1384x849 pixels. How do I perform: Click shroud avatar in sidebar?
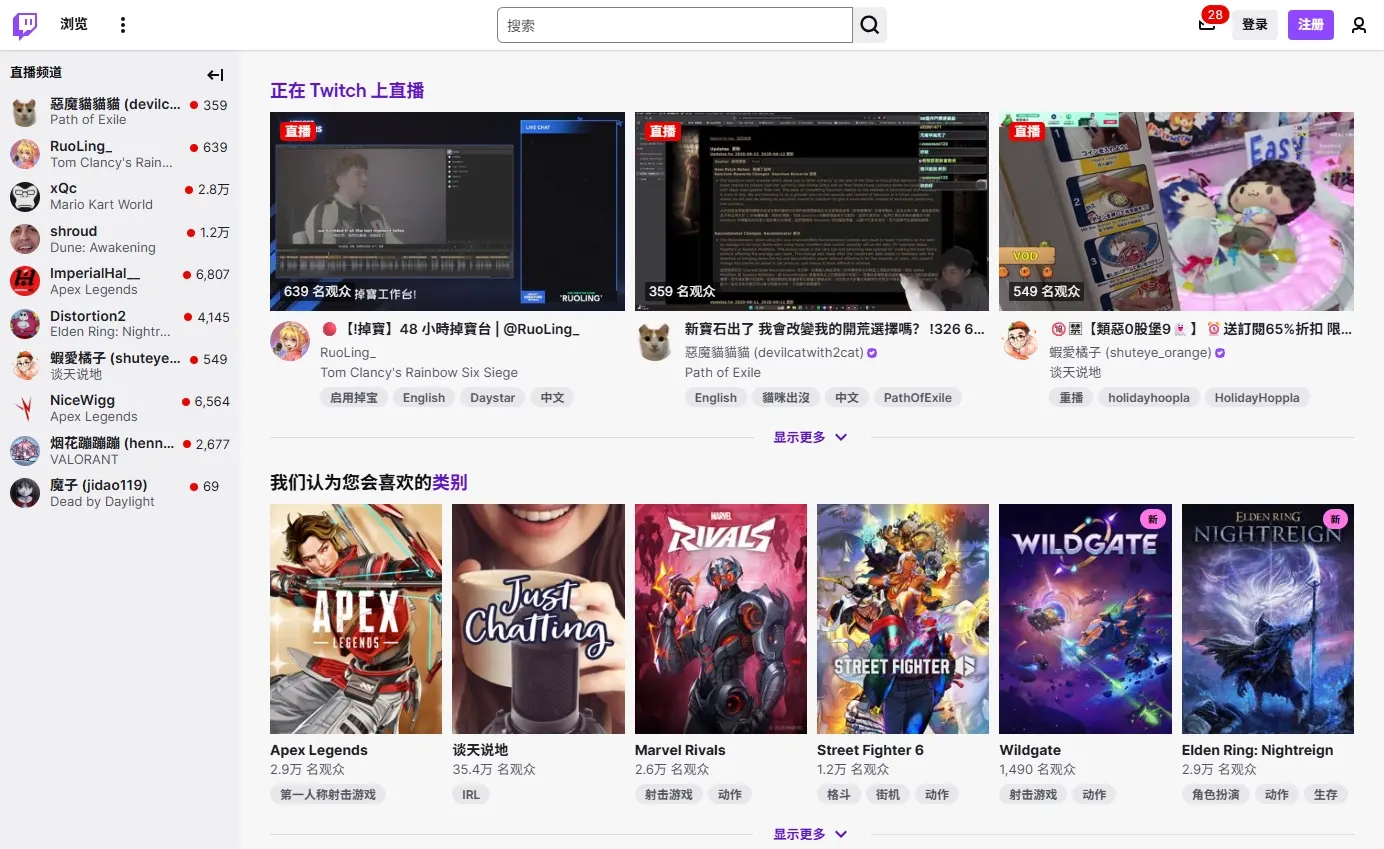(x=25, y=239)
